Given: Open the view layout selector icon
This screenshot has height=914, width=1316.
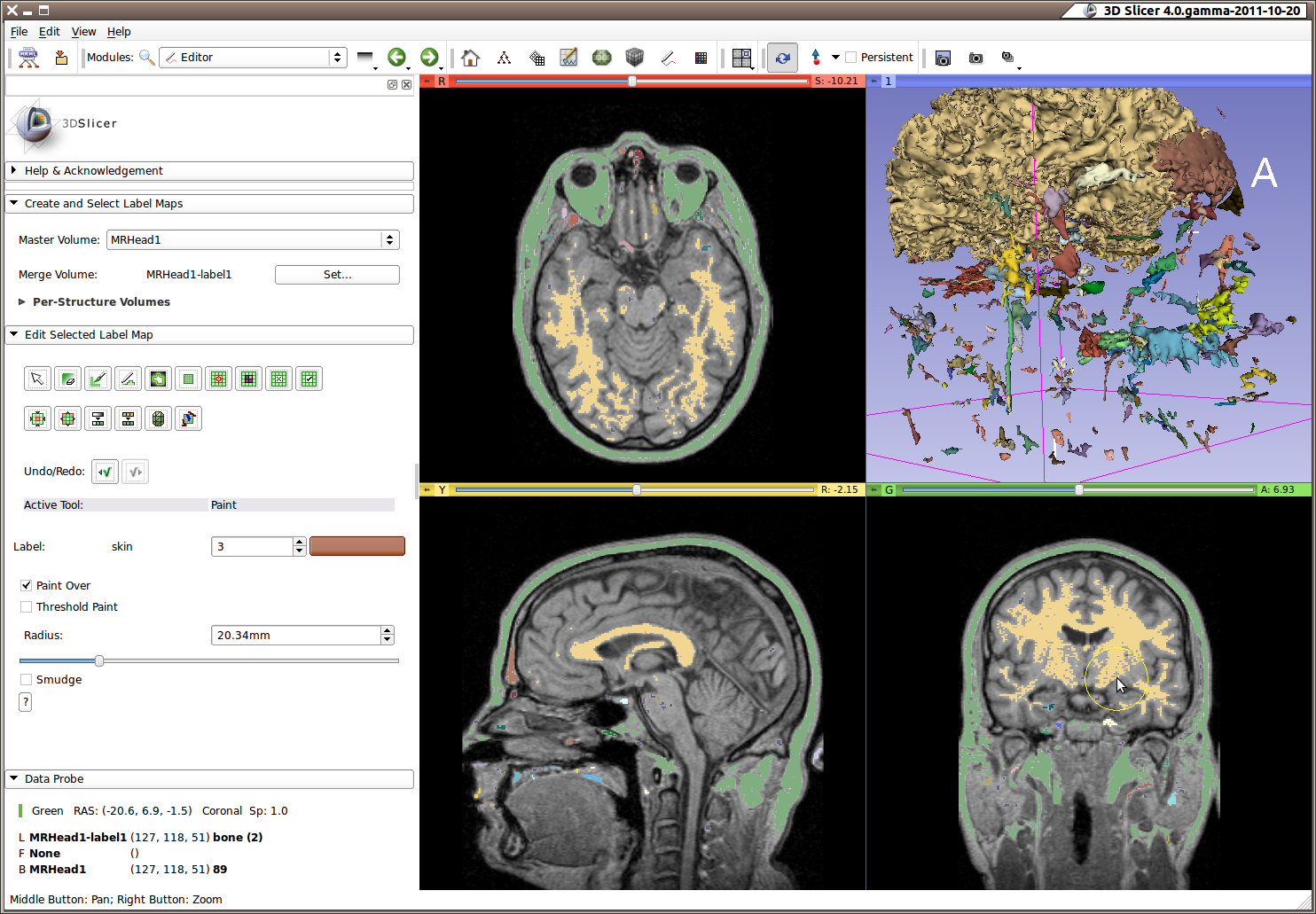Looking at the screenshot, I should pos(742,58).
